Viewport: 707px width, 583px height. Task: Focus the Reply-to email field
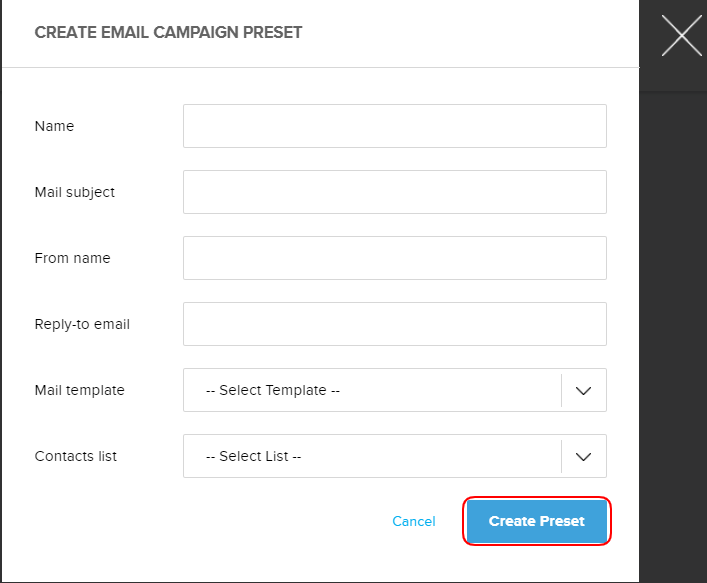(x=394, y=324)
